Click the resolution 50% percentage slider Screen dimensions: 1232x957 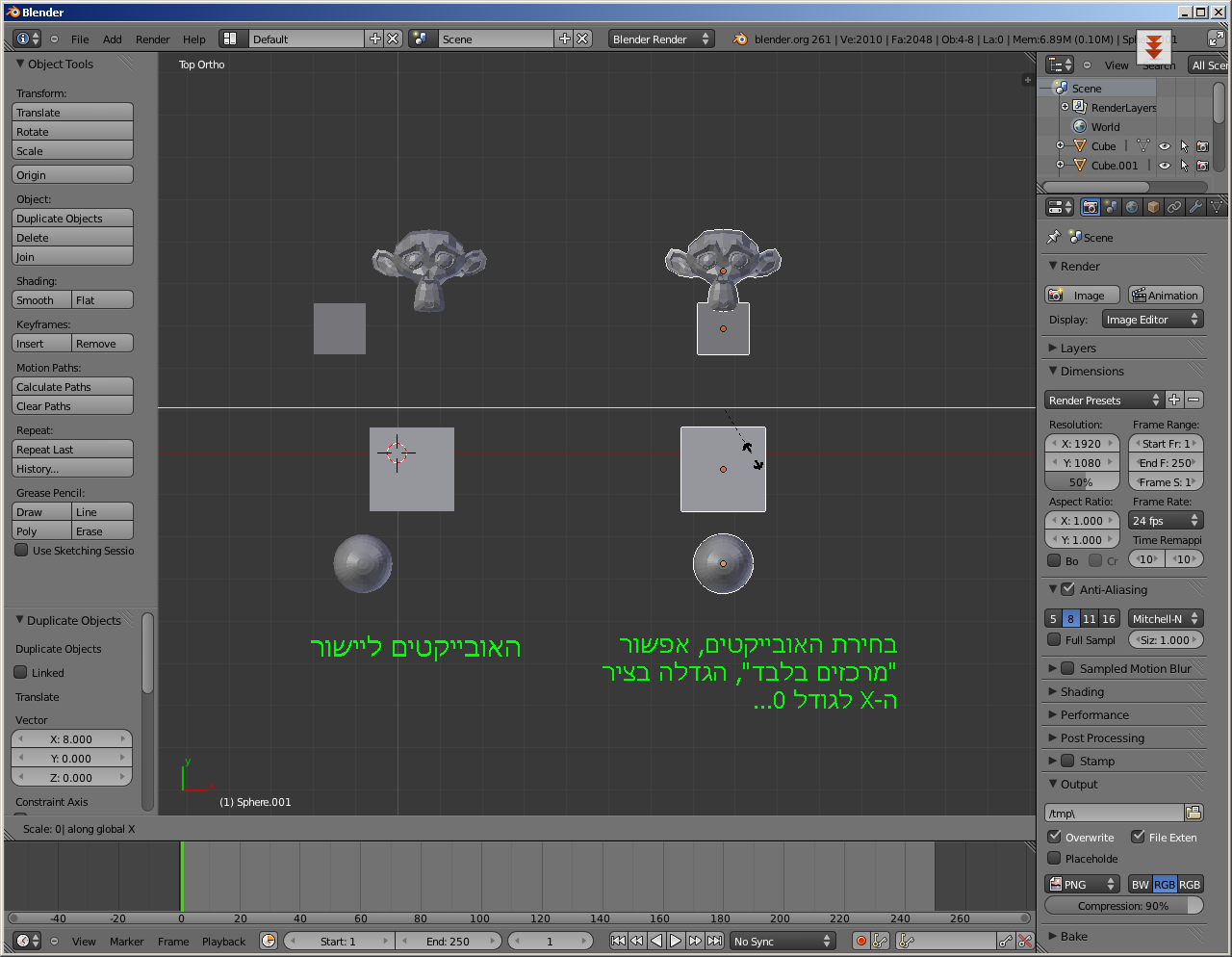pos(1082,482)
